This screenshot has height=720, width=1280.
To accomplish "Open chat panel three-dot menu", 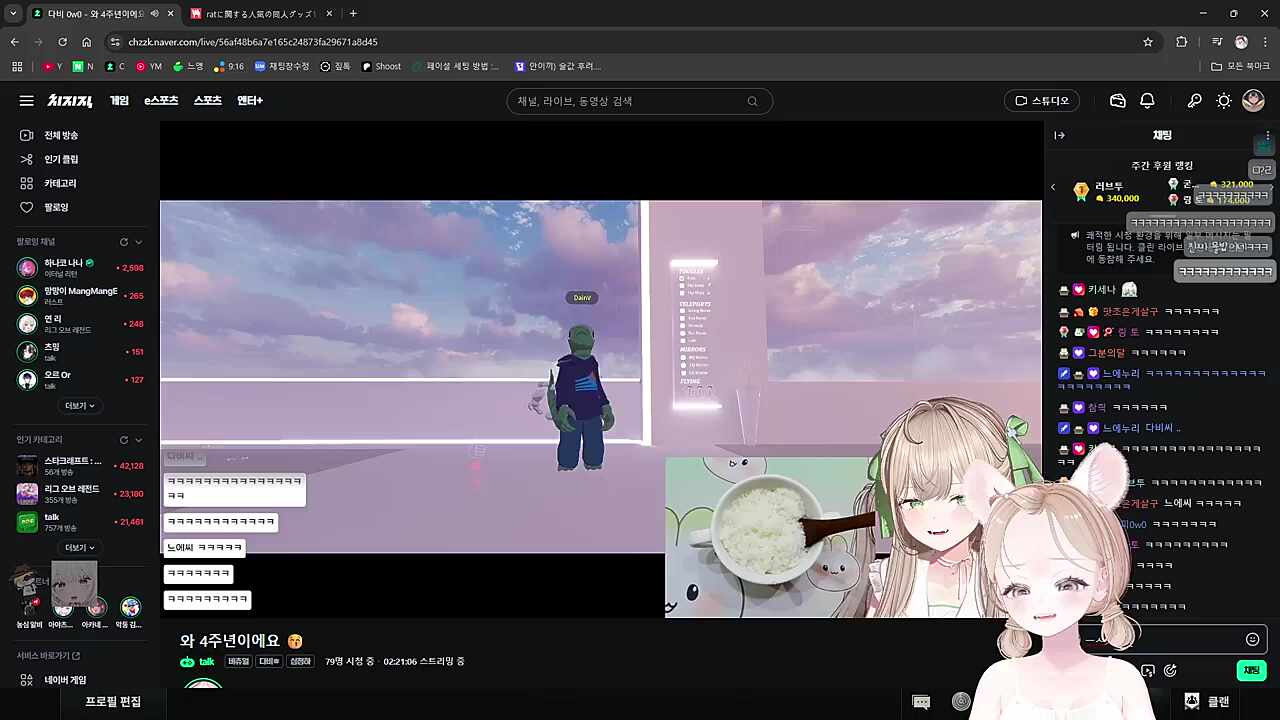I will pos(1268,135).
